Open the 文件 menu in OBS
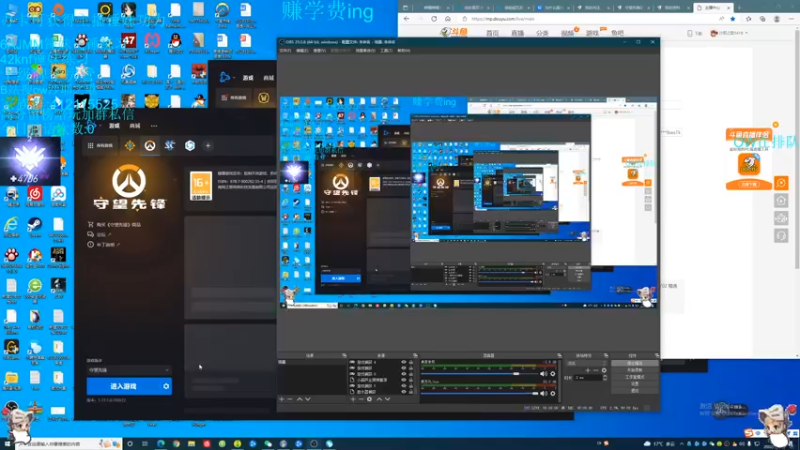Viewport: 800px width, 450px height. [285, 51]
